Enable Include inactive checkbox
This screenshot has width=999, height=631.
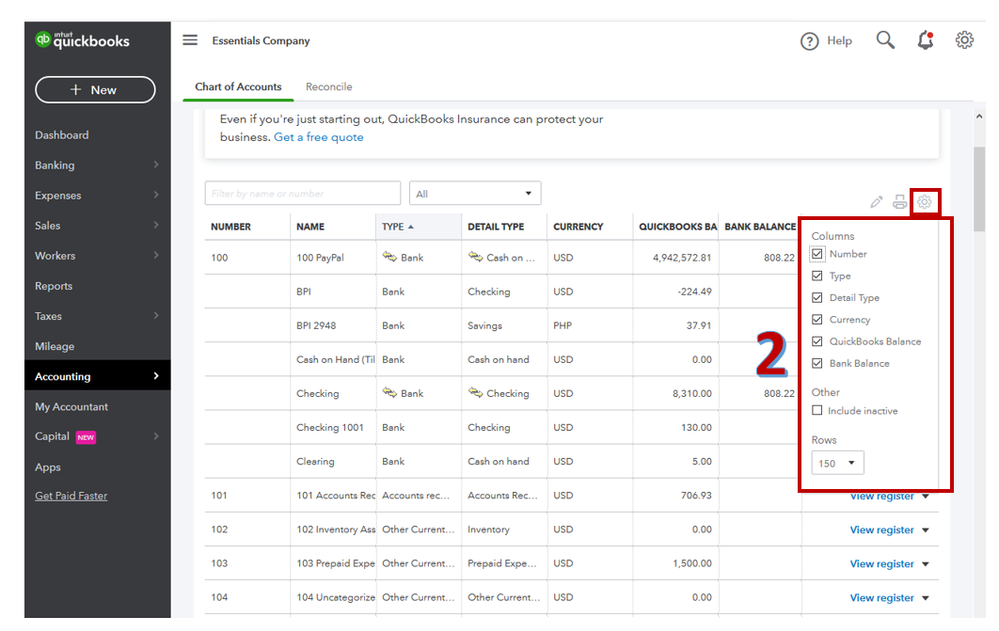point(817,410)
